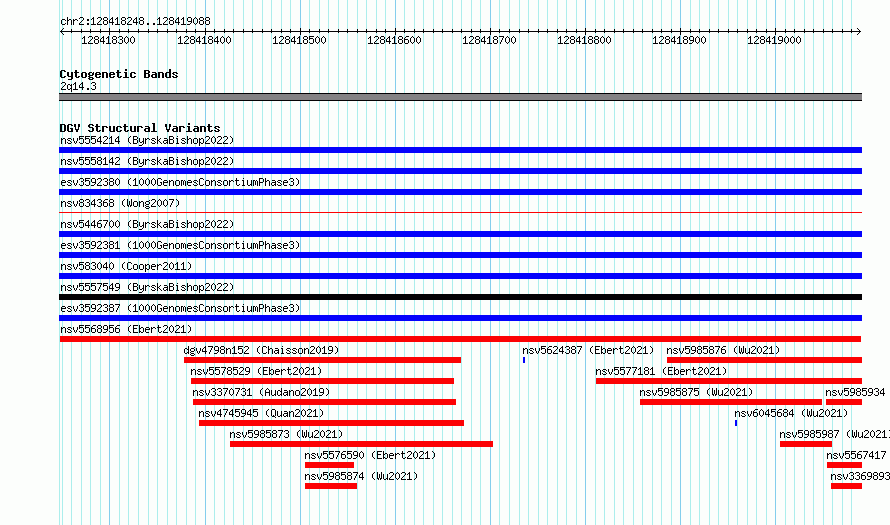The width and height of the screenshot is (890, 525).
Task: Open esv3592380 (1000GenomesConsortiumPhase3) variant label
Action: [180, 182]
